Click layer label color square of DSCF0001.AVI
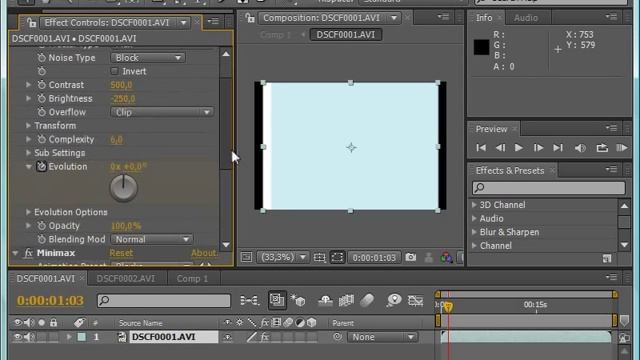 (82, 337)
